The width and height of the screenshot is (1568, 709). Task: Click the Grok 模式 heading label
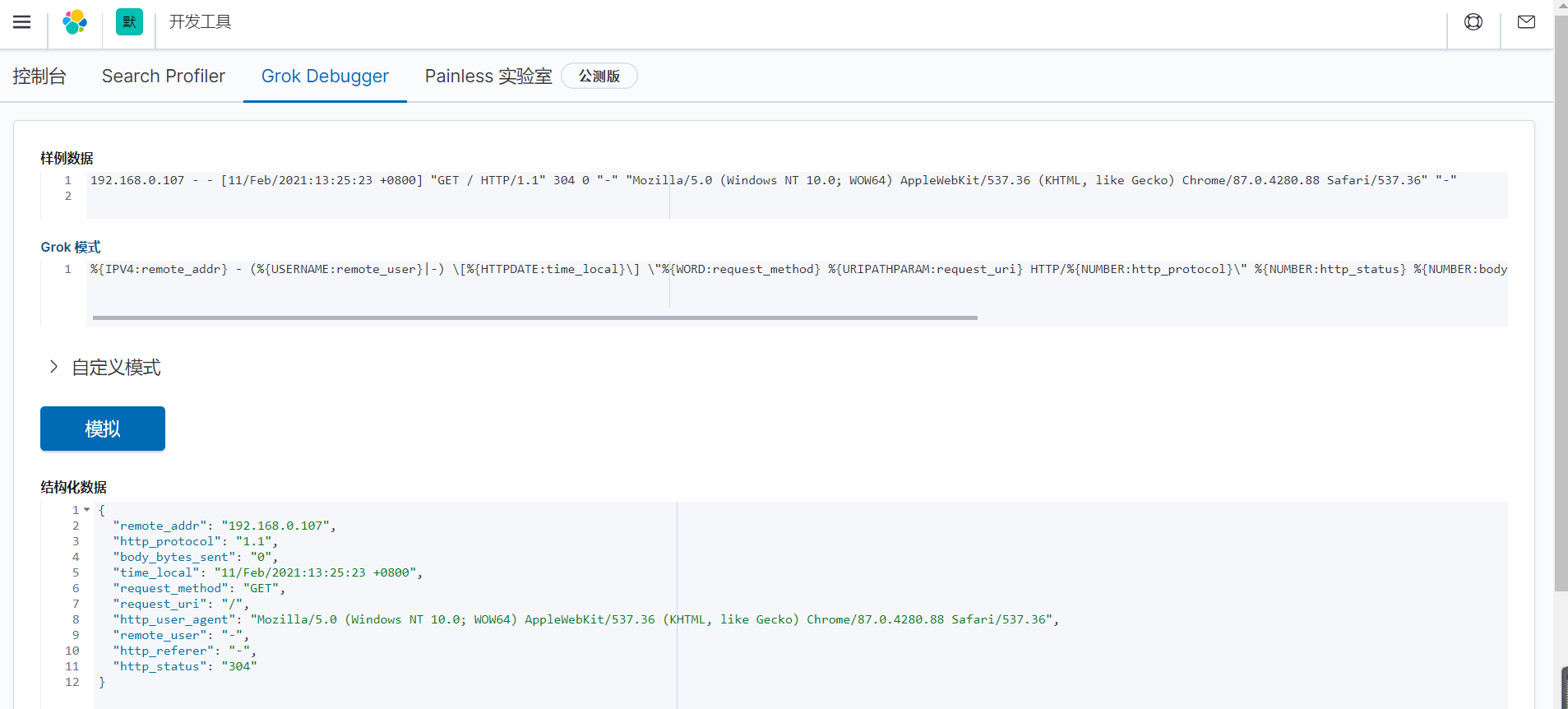[71, 247]
